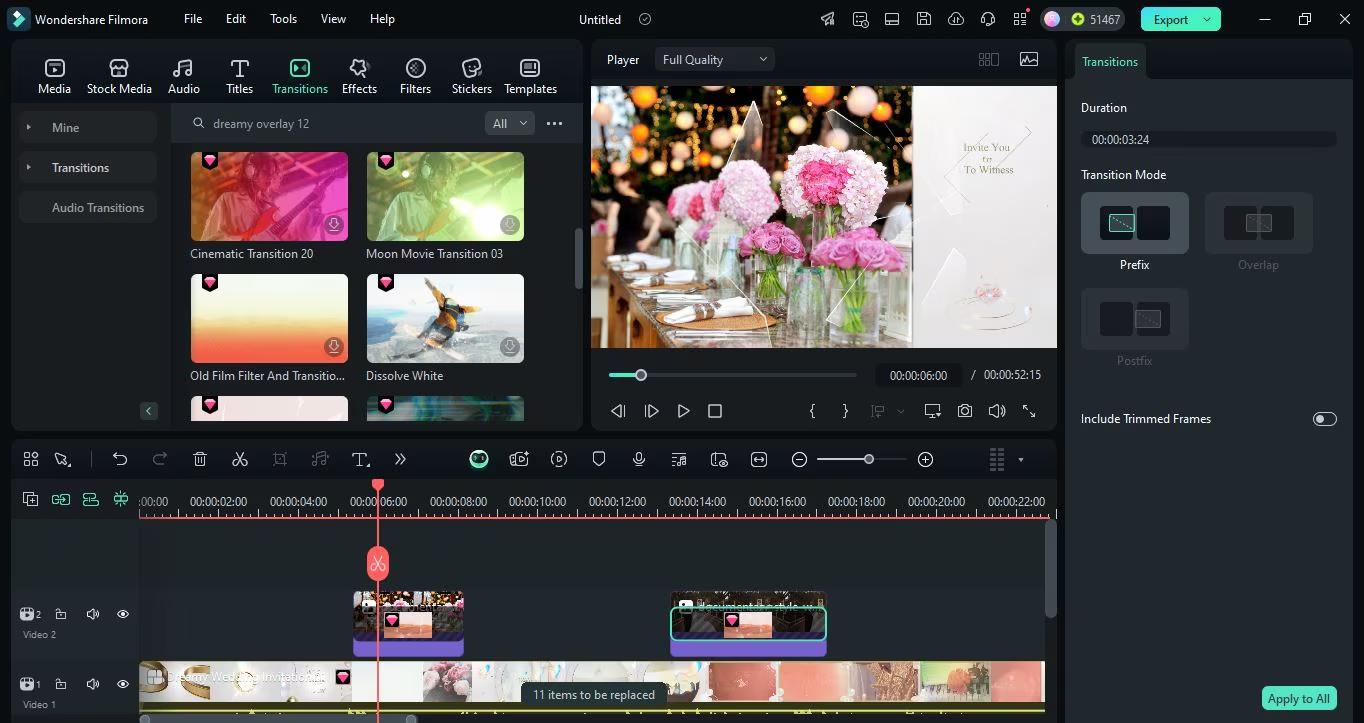Open search results more options ellipsis

point(555,124)
